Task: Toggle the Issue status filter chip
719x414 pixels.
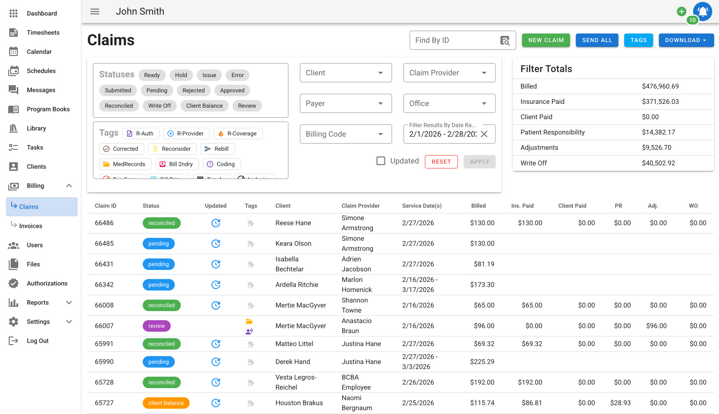Action: click(x=209, y=75)
